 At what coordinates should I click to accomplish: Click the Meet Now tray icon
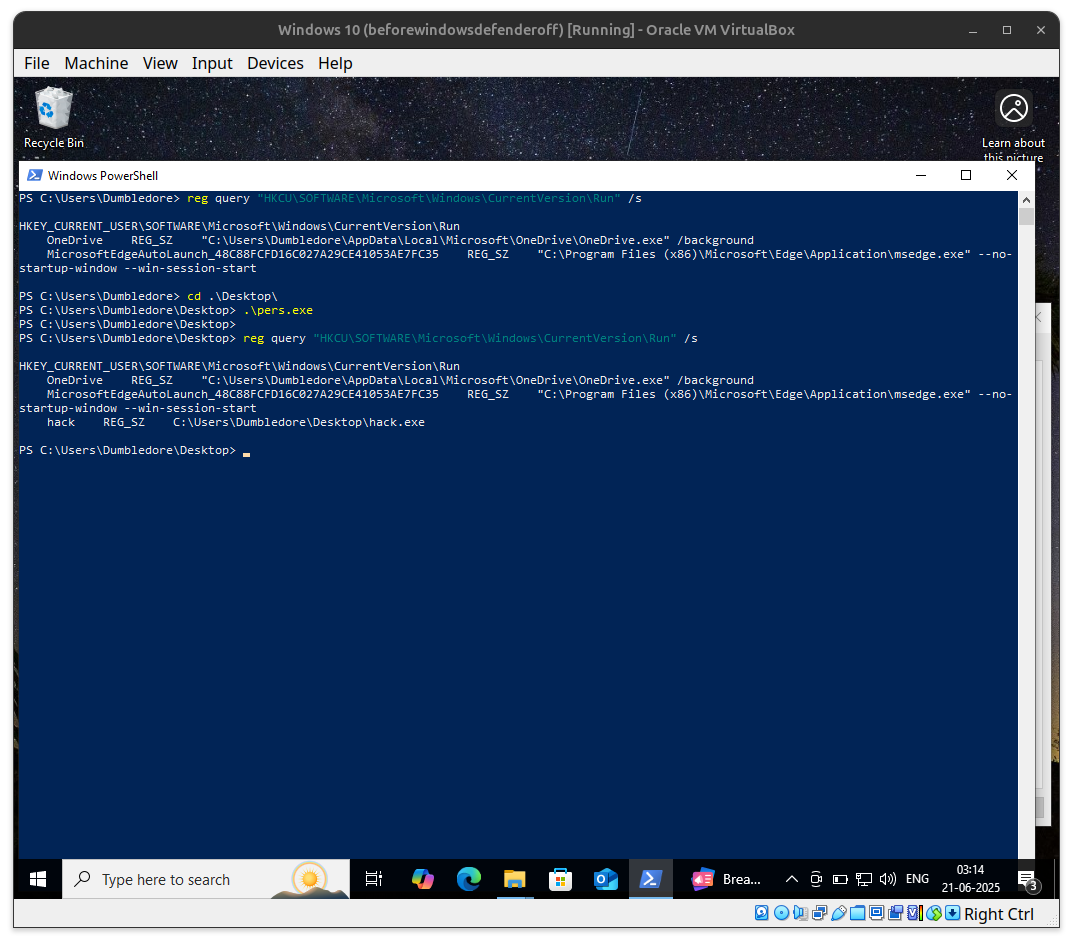(816, 879)
